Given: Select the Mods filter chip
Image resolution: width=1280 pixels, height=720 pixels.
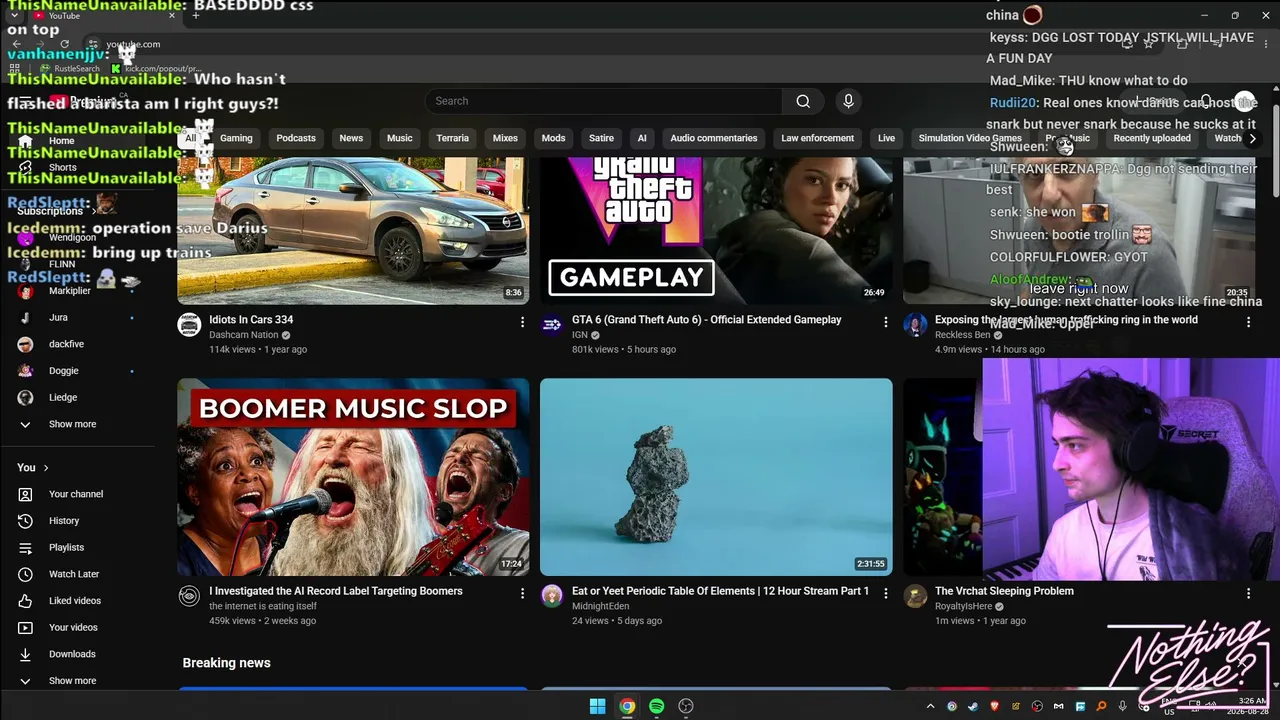Looking at the screenshot, I should click(553, 138).
